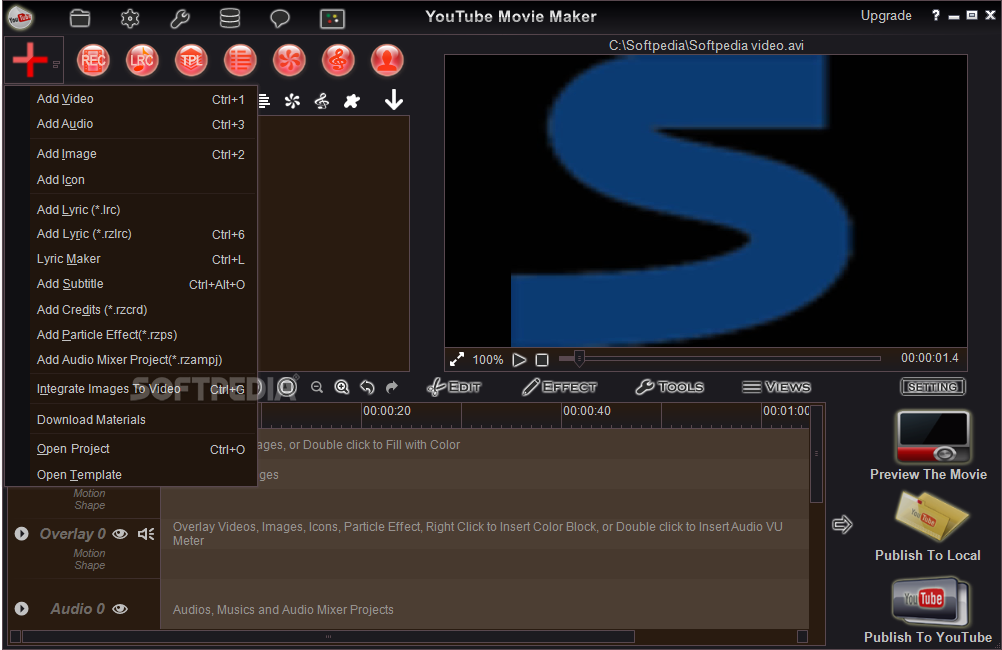Toggle Audio 0 track visibility eye
The width and height of the screenshot is (1002, 650).
point(120,609)
